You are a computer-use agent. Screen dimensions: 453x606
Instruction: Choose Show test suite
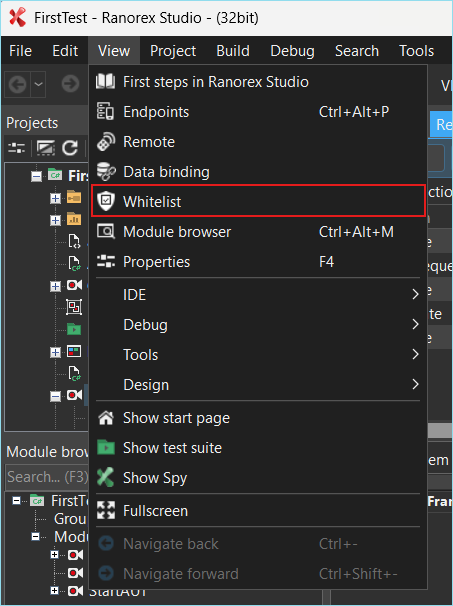pos(258,448)
